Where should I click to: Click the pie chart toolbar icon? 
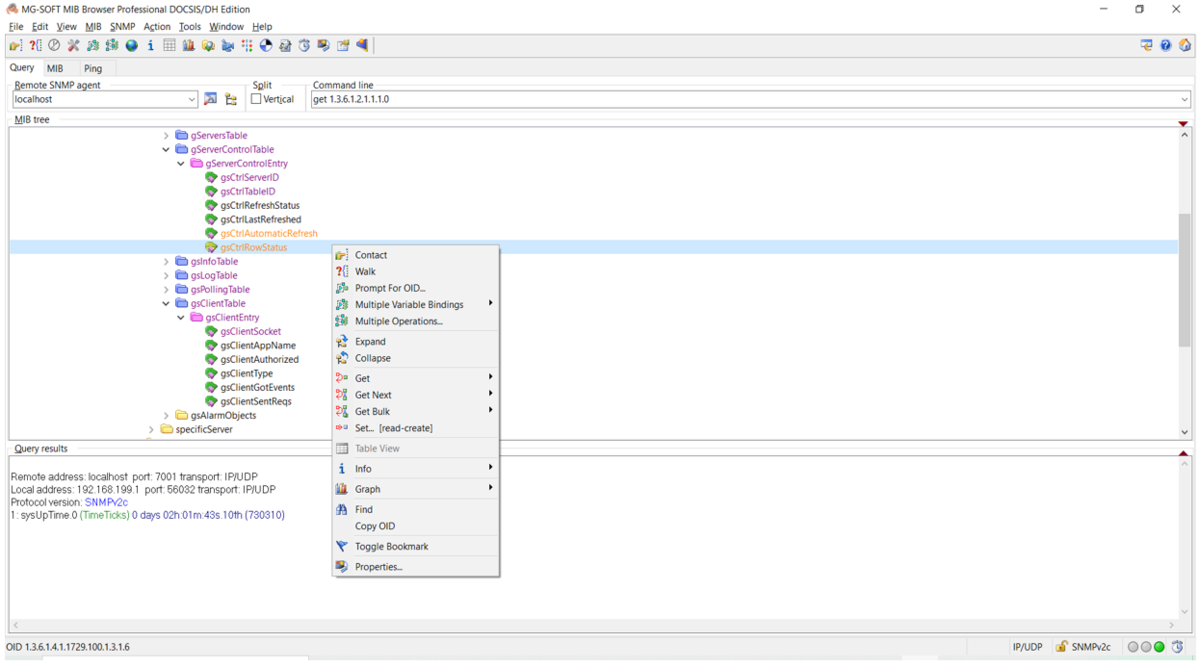(266, 45)
